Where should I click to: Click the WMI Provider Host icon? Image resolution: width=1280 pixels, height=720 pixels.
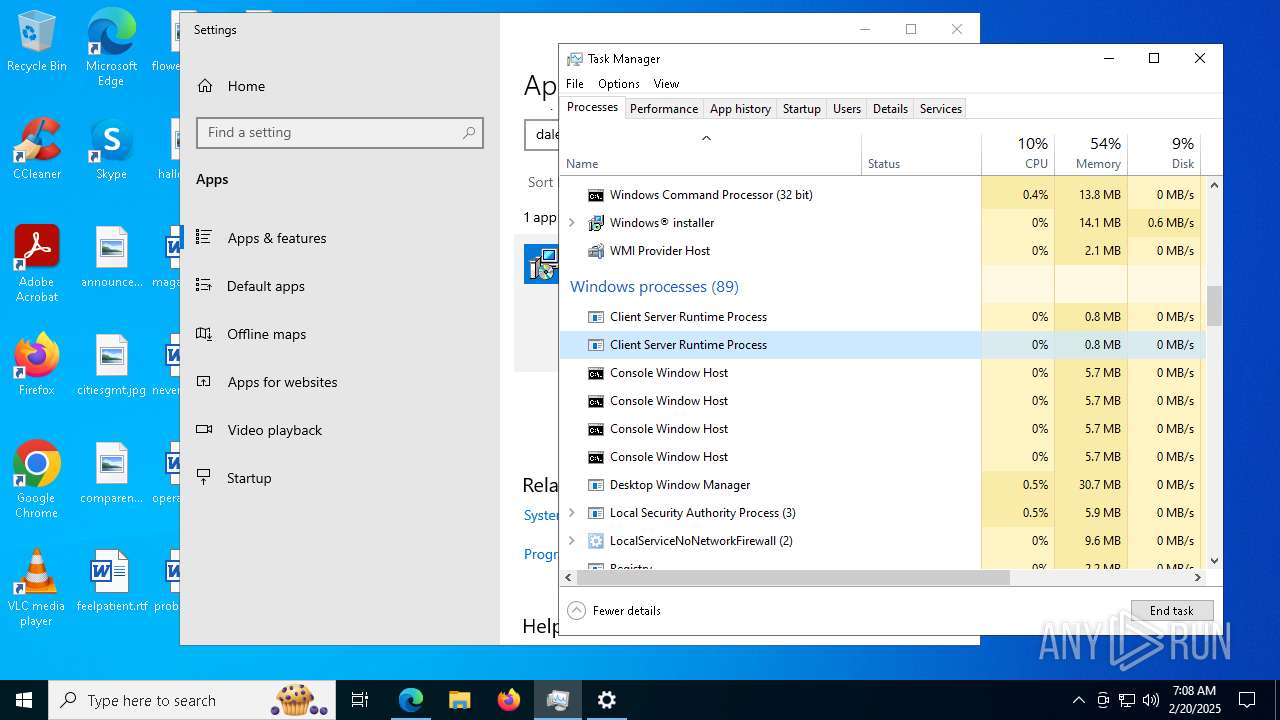click(596, 251)
